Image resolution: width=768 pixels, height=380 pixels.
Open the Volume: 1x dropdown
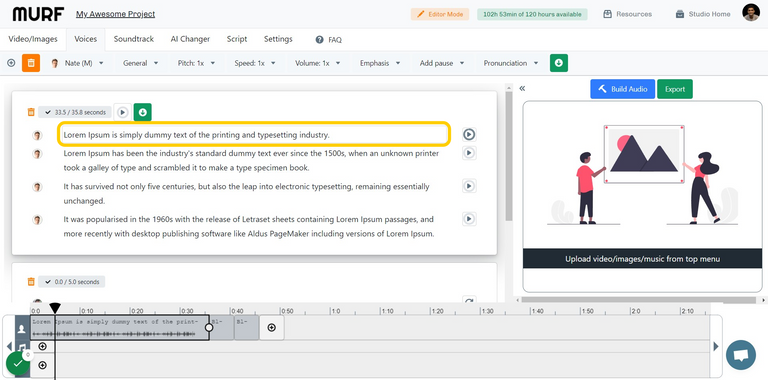(x=318, y=63)
